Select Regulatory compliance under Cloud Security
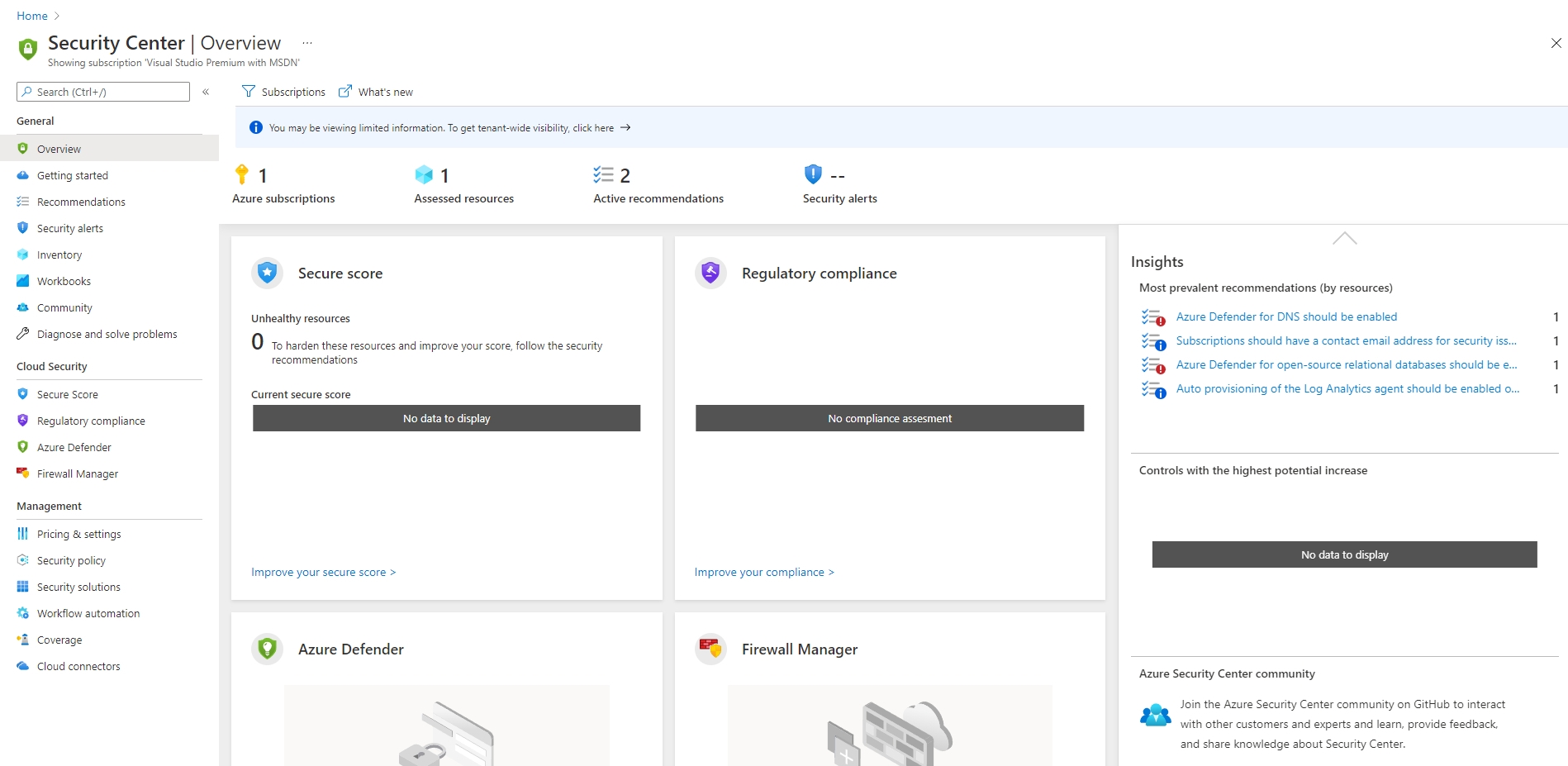 91,421
